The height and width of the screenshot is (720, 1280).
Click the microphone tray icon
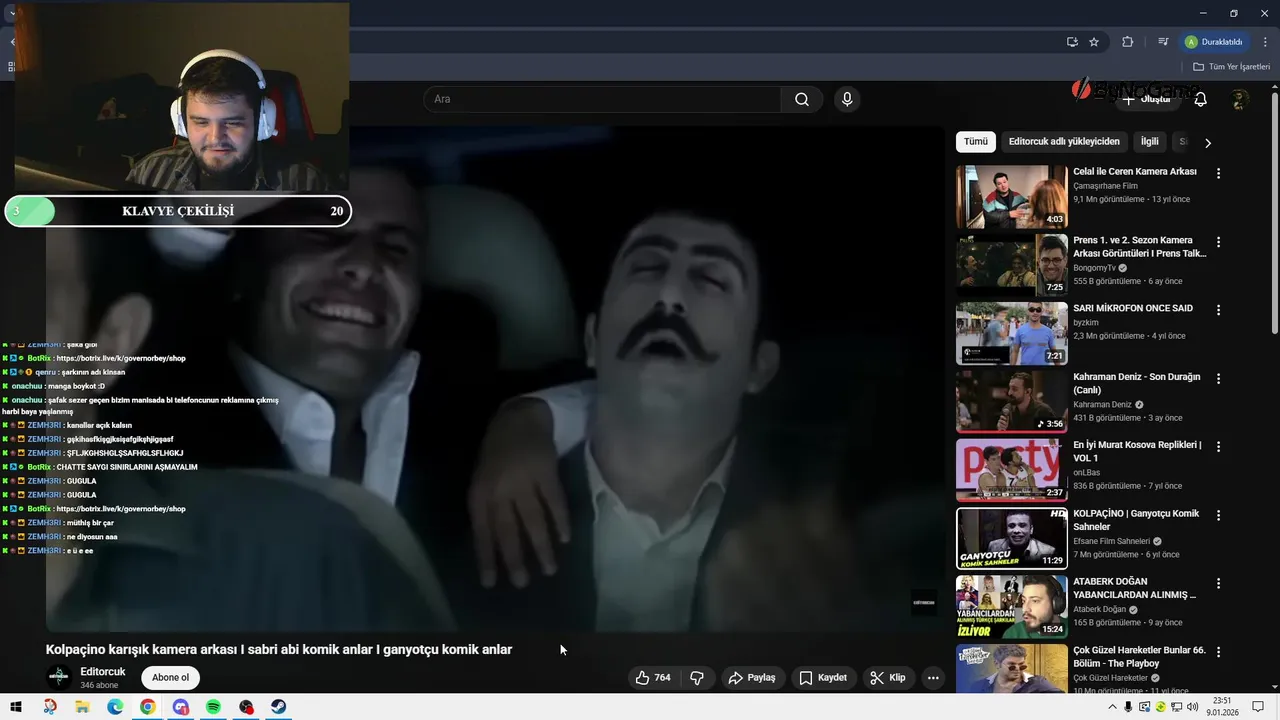(x=1128, y=707)
